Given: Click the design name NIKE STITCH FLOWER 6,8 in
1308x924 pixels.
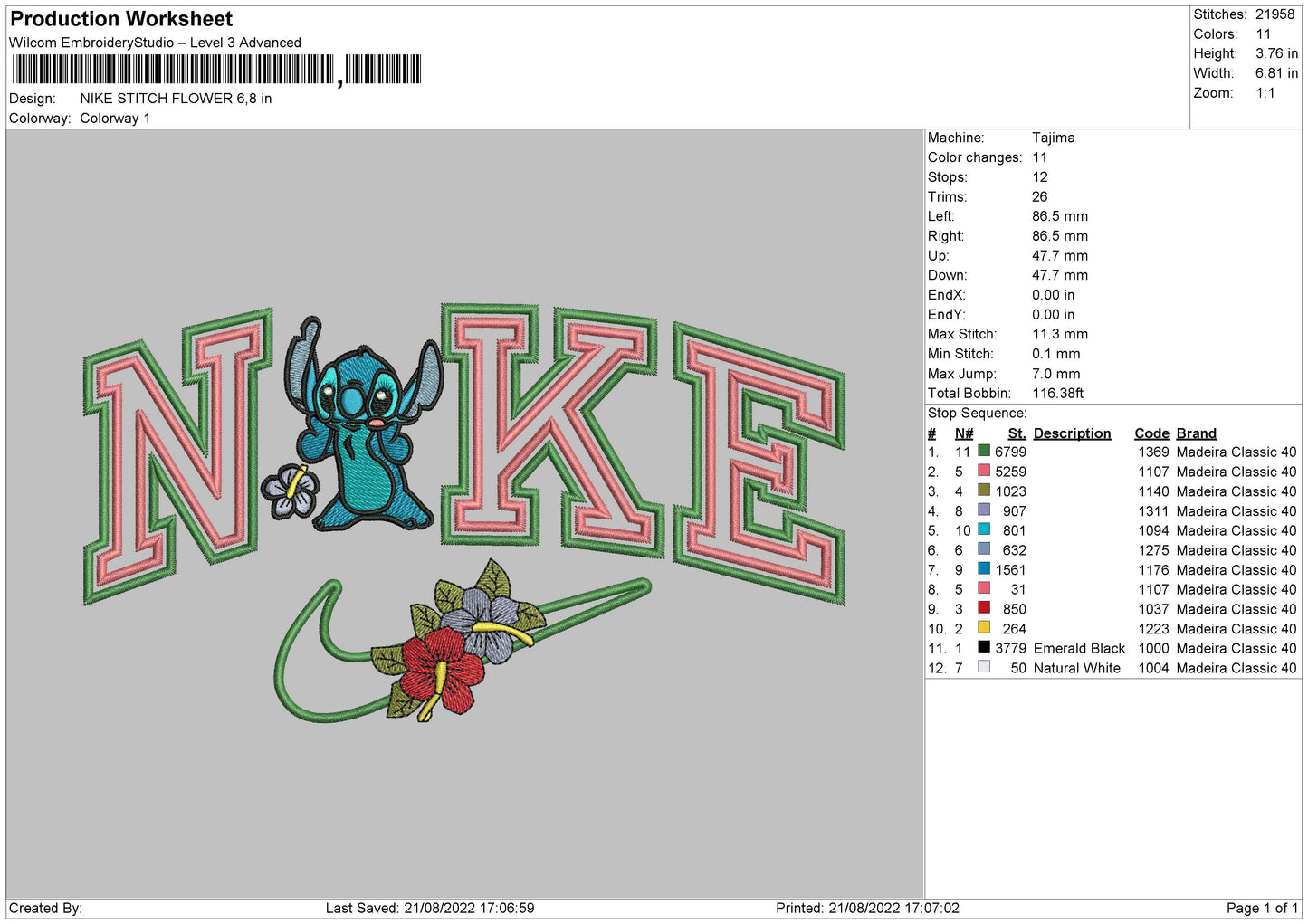Looking at the screenshot, I should click(176, 99).
